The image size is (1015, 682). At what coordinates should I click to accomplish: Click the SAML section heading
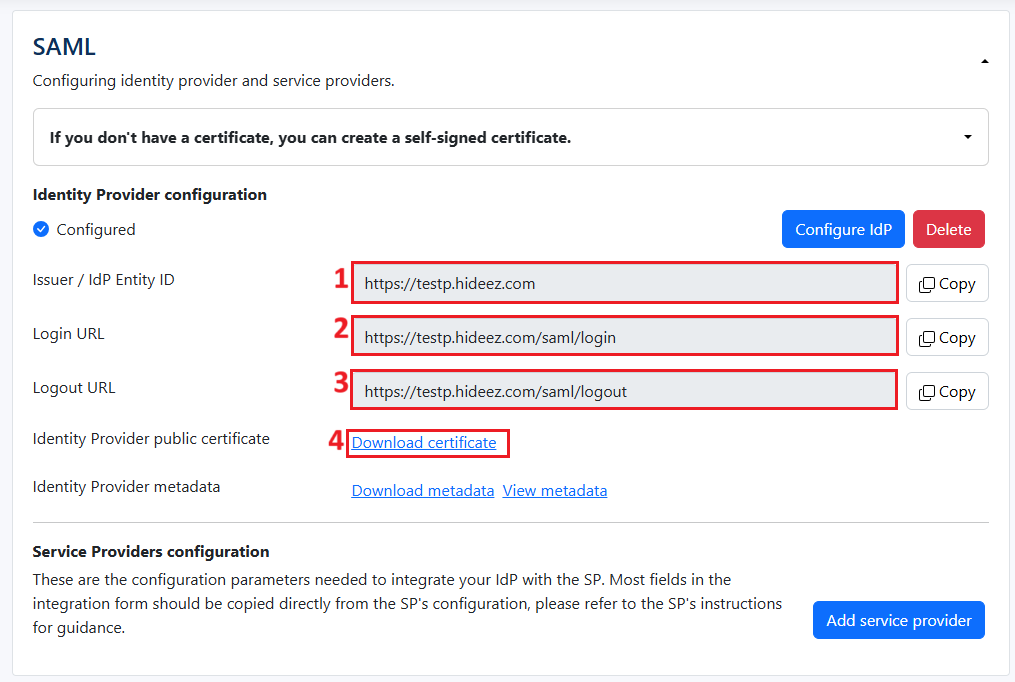[64, 46]
